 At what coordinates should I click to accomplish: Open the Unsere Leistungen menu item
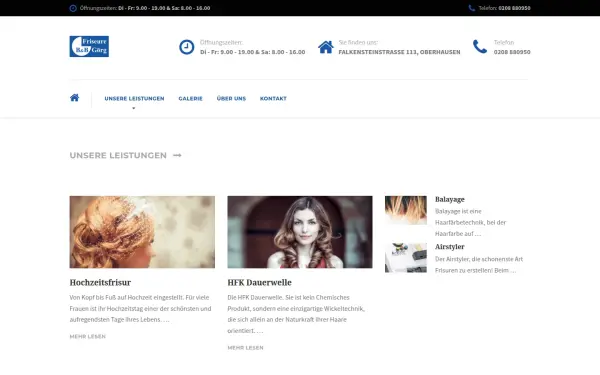134,98
